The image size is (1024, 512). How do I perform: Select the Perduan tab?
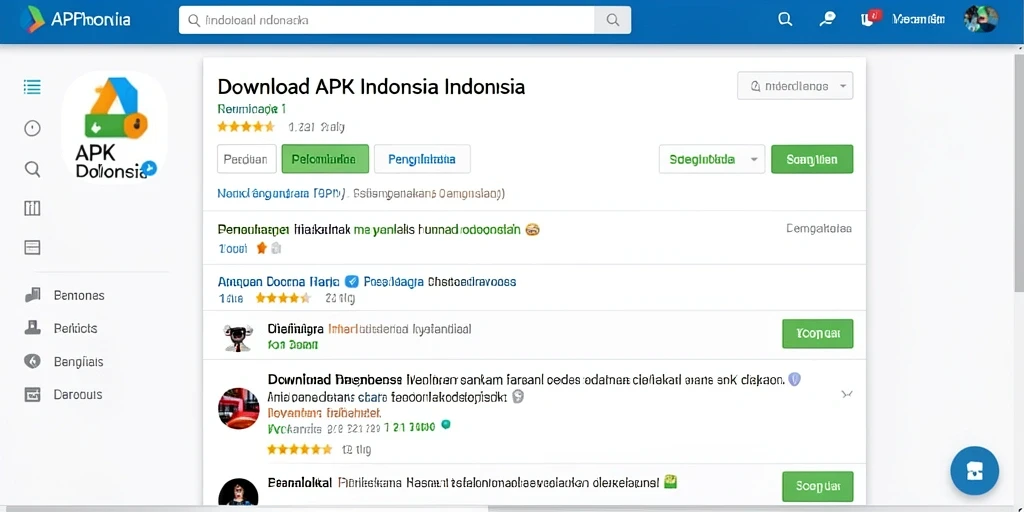point(246,159)
